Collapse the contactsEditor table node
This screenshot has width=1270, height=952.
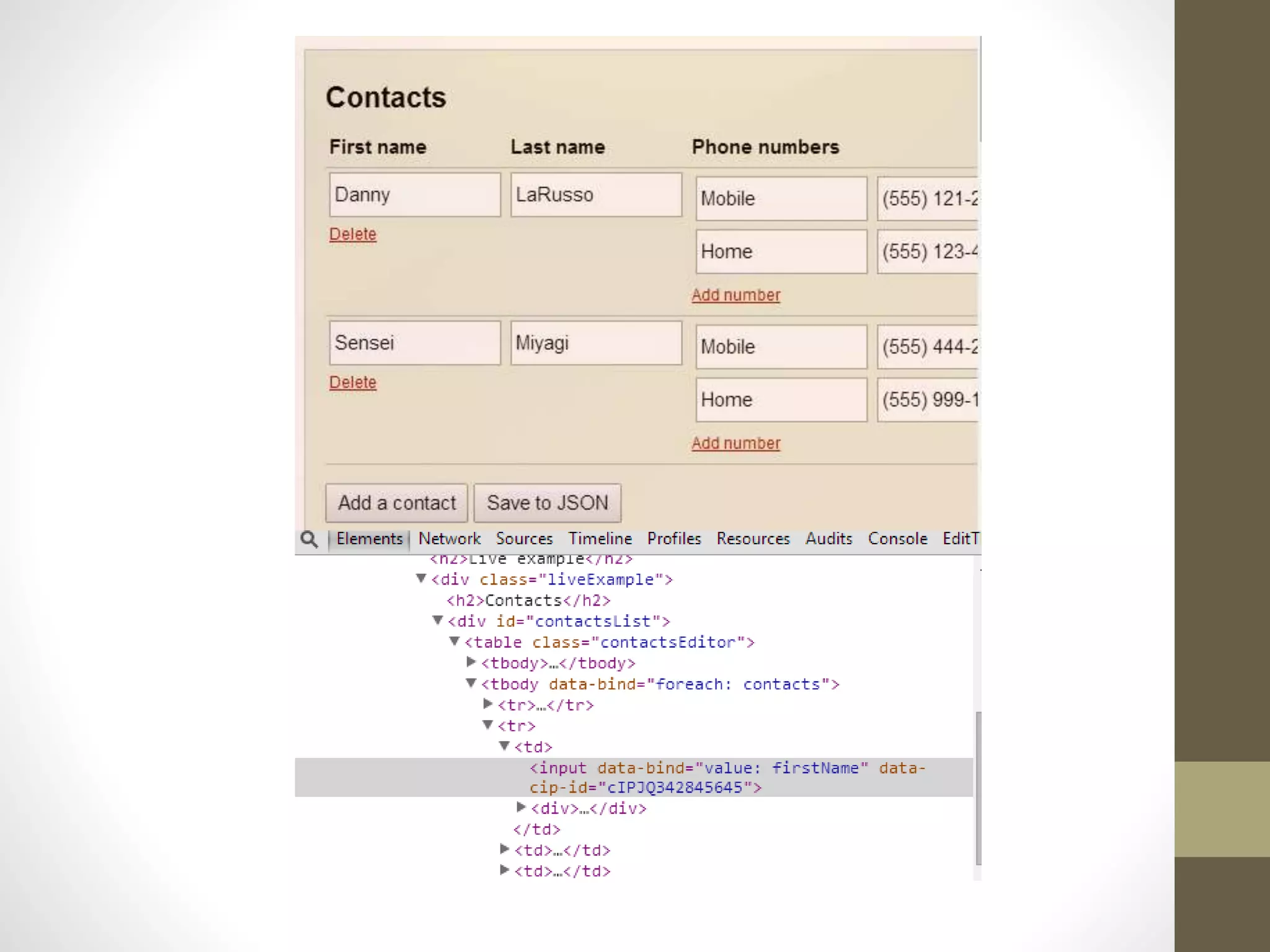pos(455,641)
